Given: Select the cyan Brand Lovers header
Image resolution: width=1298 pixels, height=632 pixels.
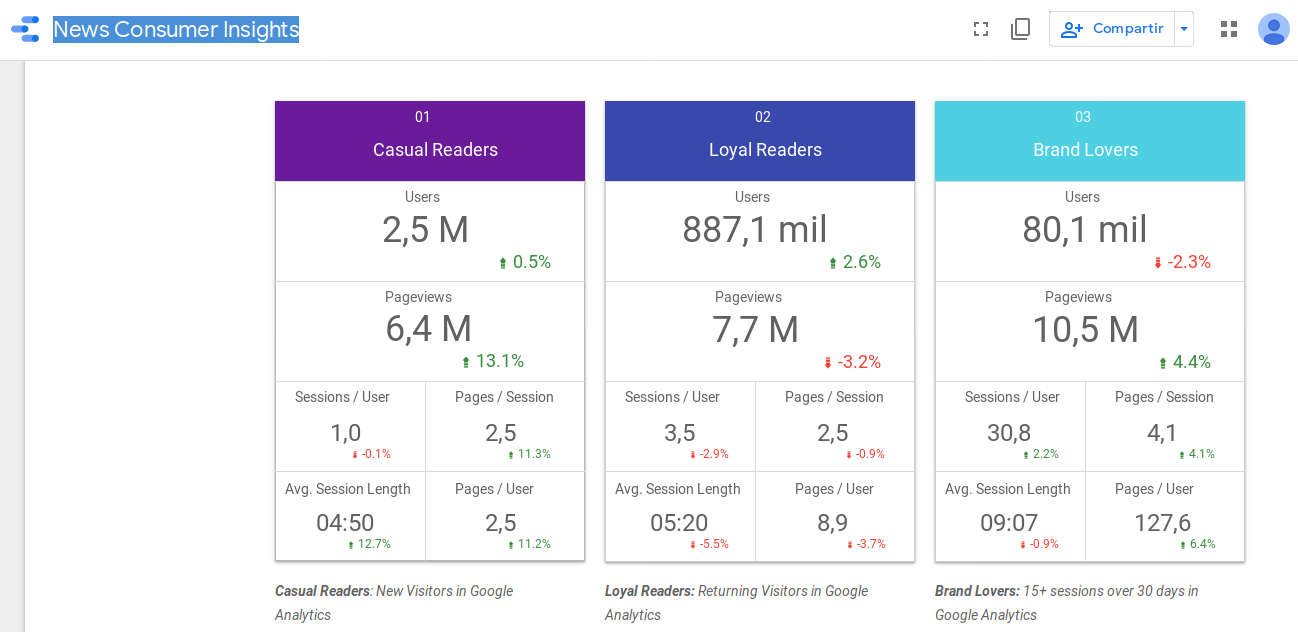Looking at the screenshot, I should click(x=1090, y=141).
